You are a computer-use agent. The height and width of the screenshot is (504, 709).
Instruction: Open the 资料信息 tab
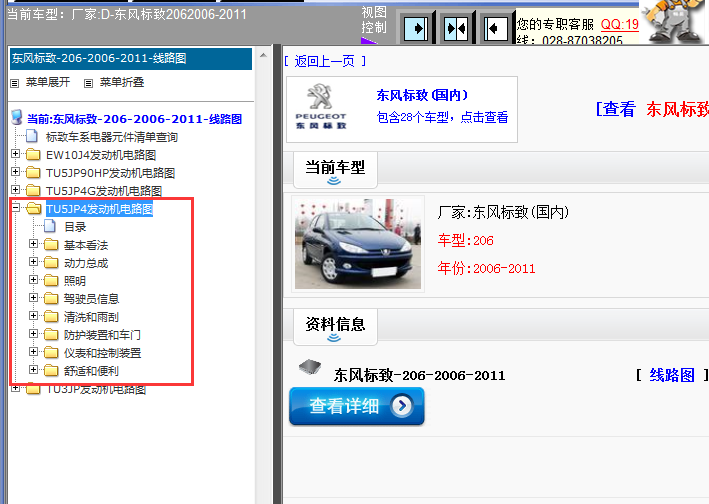click(x=335, y=327)
